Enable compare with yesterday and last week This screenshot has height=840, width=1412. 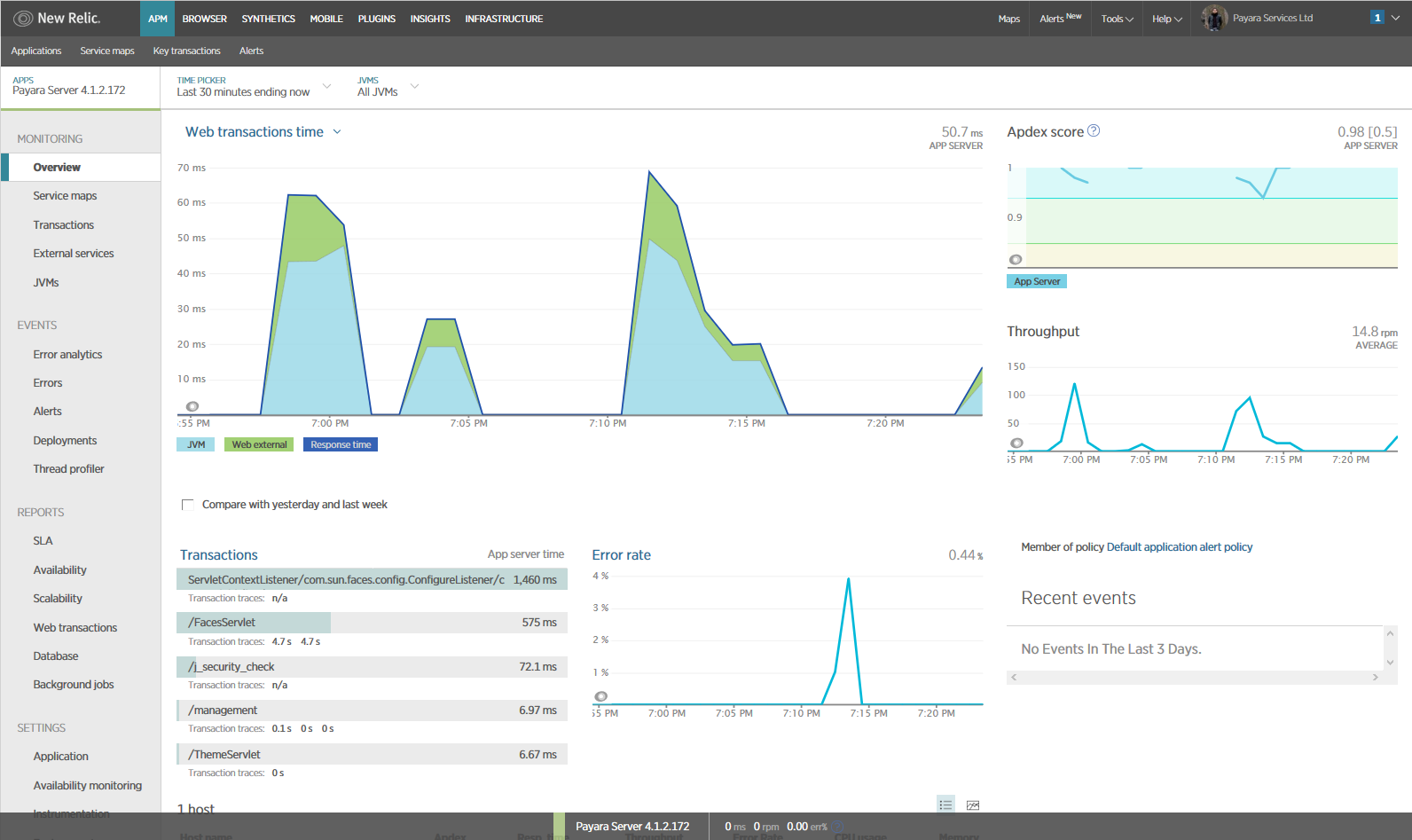pyautogui.click(x=188, y=505)
